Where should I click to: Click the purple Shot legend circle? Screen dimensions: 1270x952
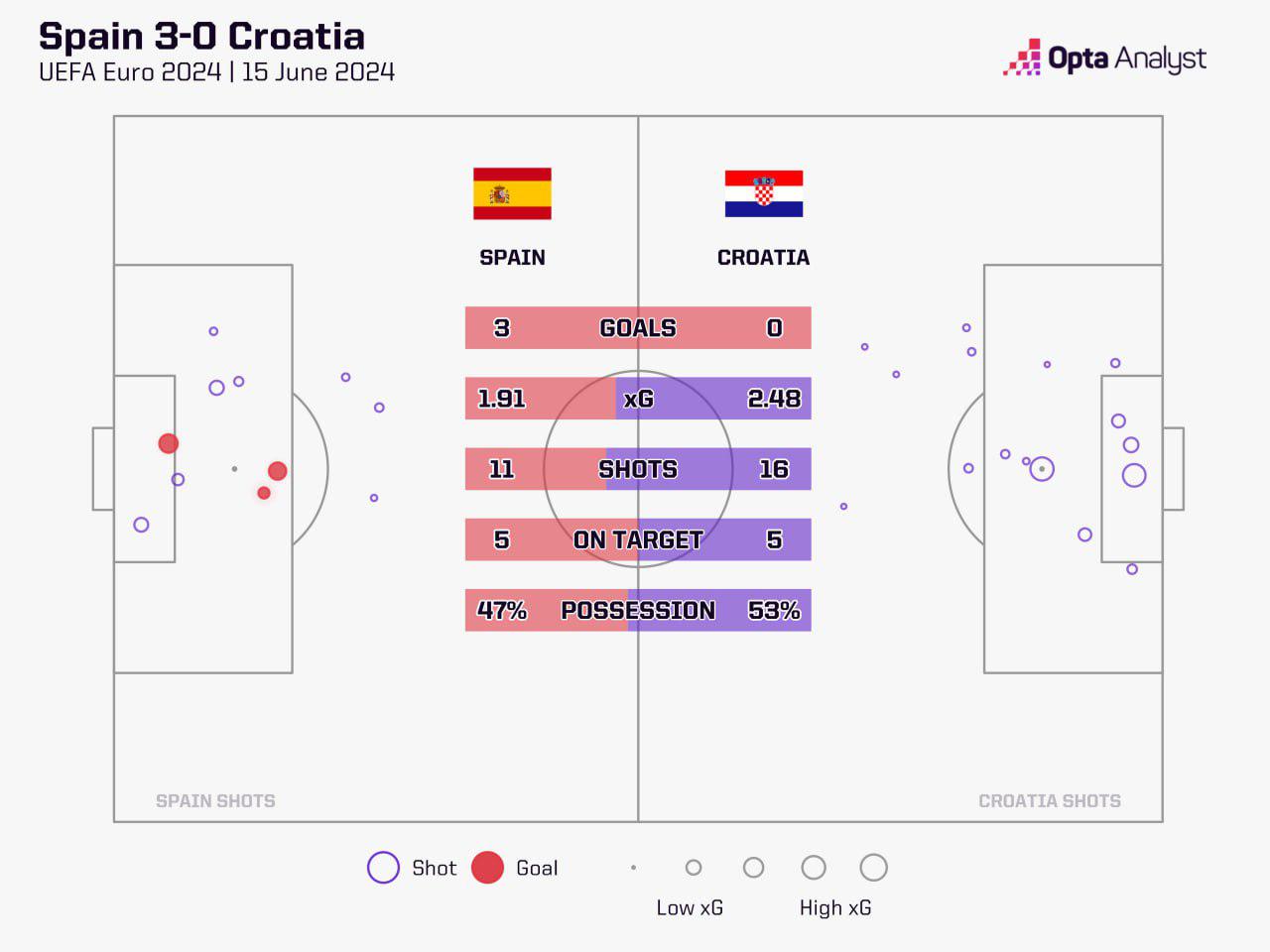383,868
